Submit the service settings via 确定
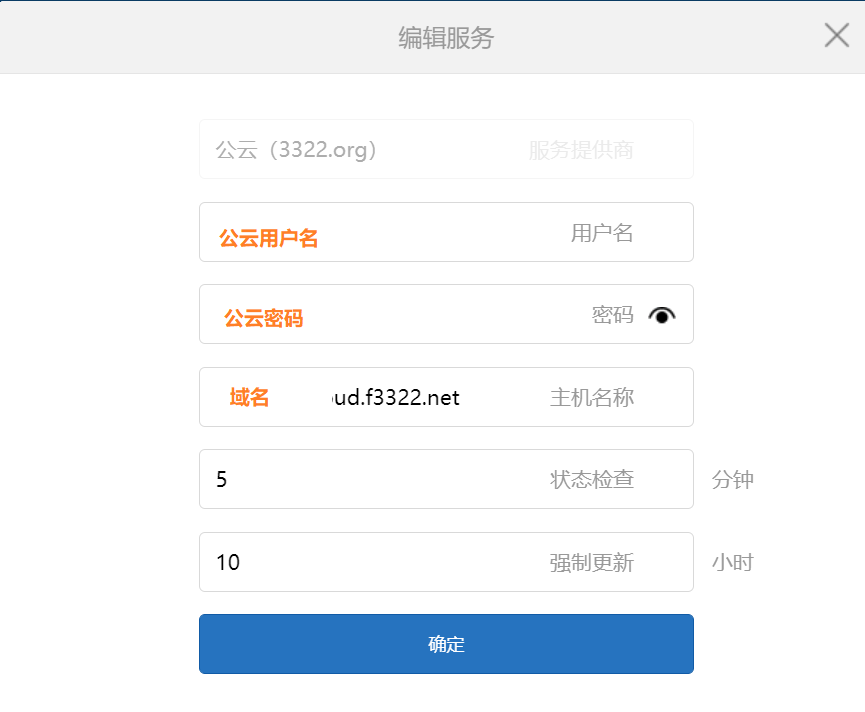 (x=446, y=644)
